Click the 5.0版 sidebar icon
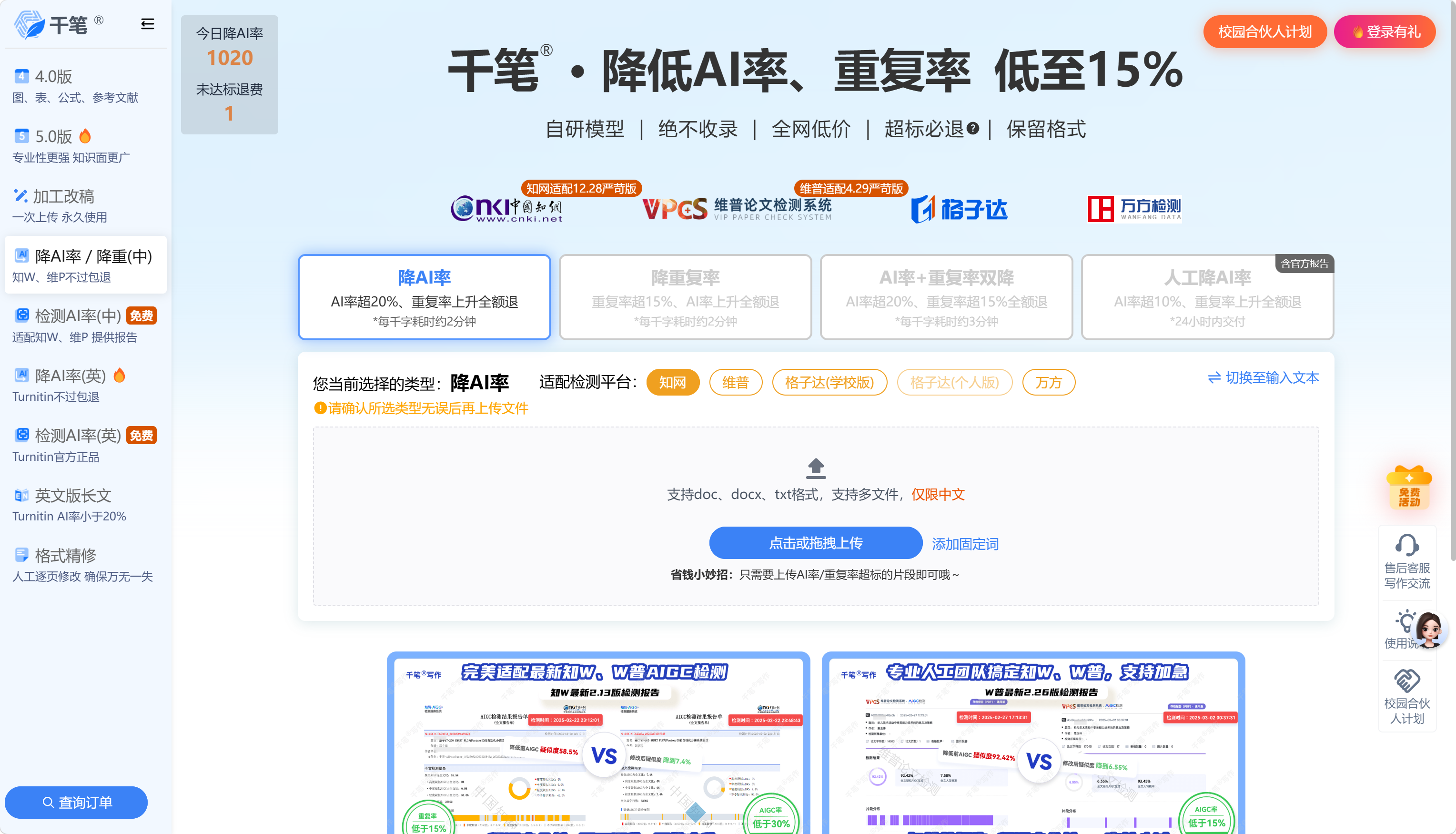The image size is (1456, 834). click(21, 136)
